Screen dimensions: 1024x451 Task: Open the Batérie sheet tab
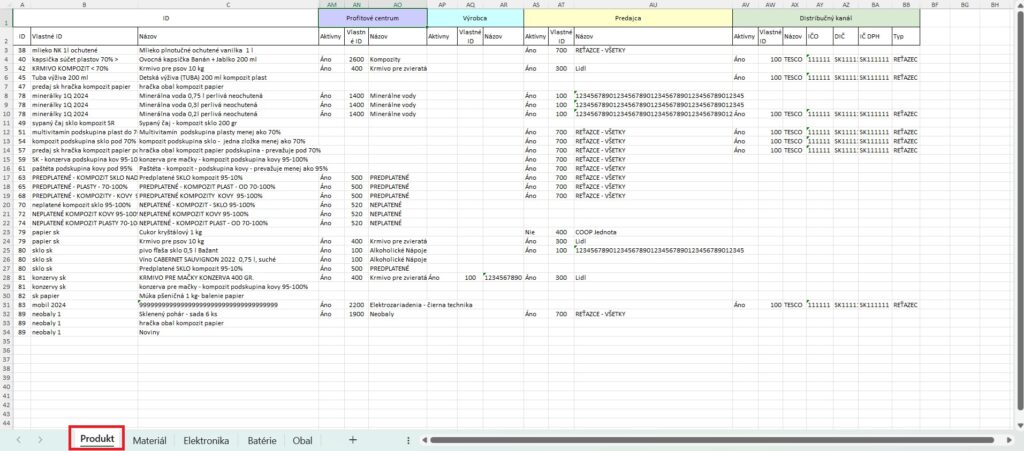pyautogui.click(x=262, y=439)
